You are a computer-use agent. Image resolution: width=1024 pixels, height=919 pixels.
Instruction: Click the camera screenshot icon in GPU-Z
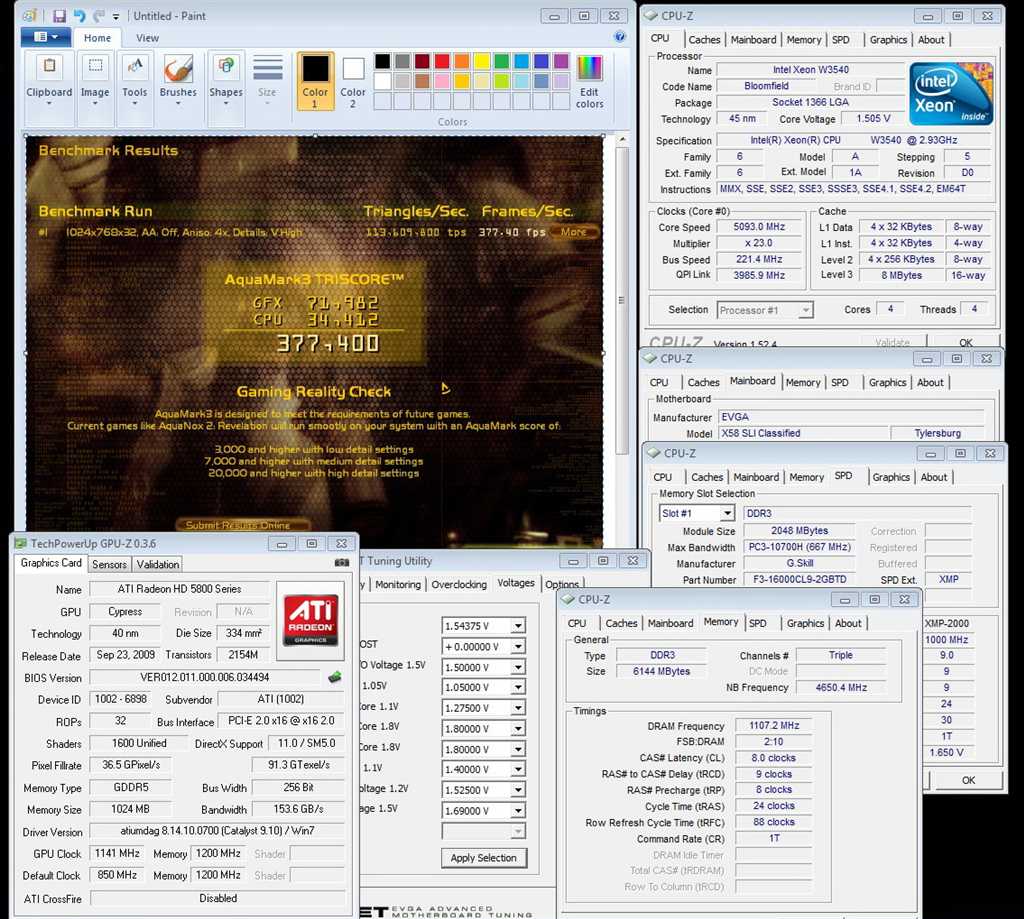click(x=342, y=562)
